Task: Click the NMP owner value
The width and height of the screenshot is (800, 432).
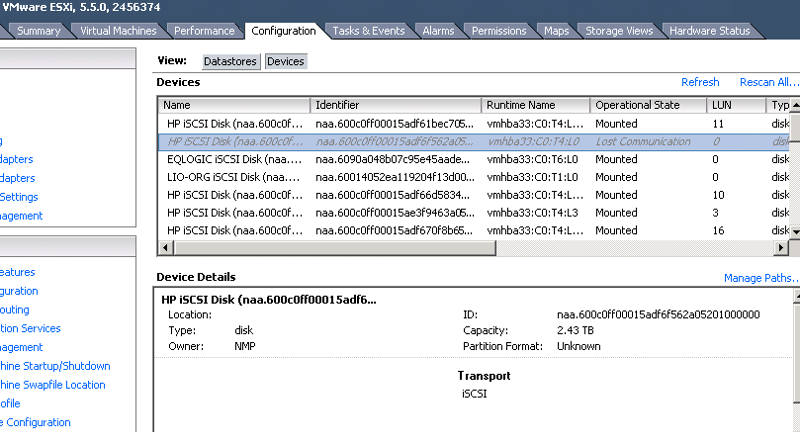Action: click(245, 346)
